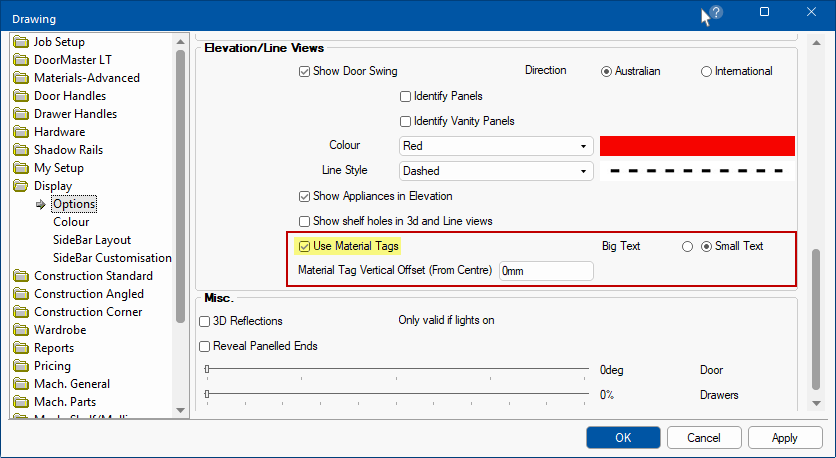Click the Reports folder icon
836x458 pixels.
click(x=21, y=348)
